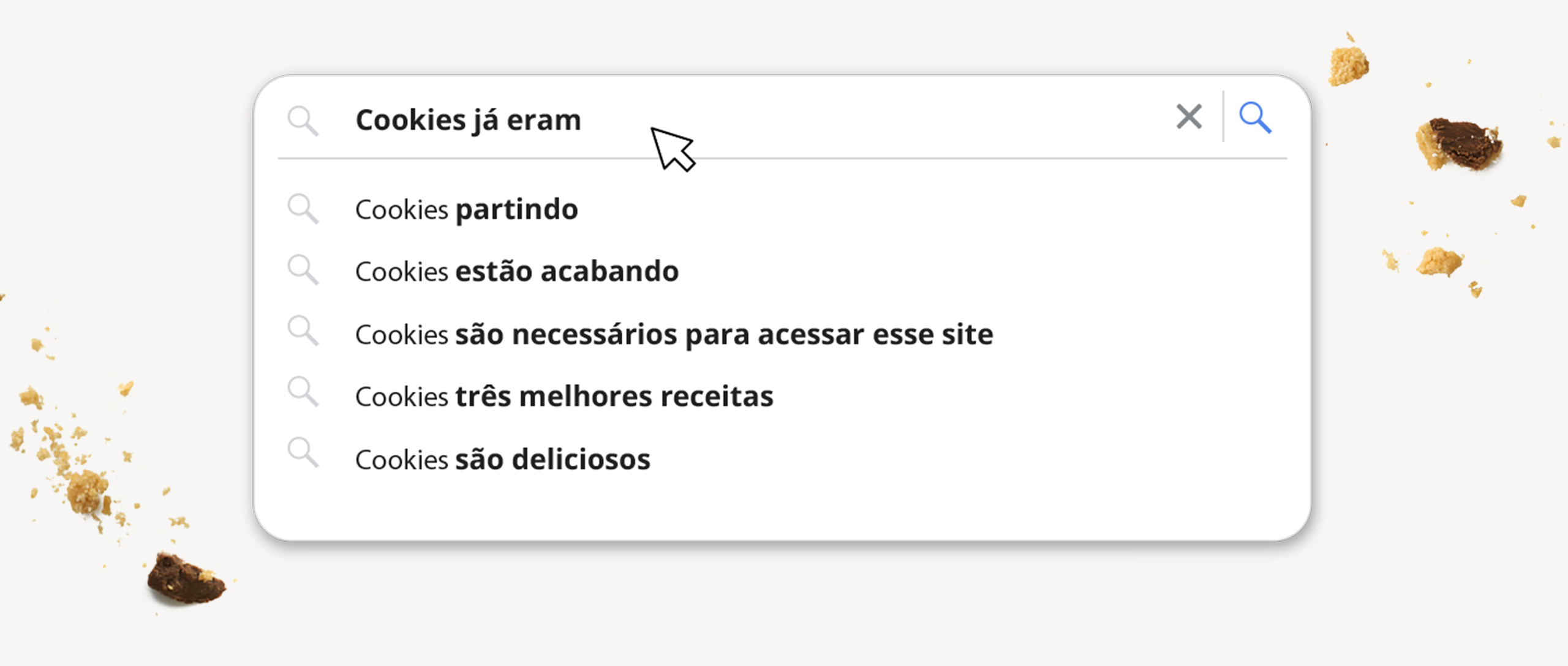Click the golden crumb at middle right

(1439, 261)
